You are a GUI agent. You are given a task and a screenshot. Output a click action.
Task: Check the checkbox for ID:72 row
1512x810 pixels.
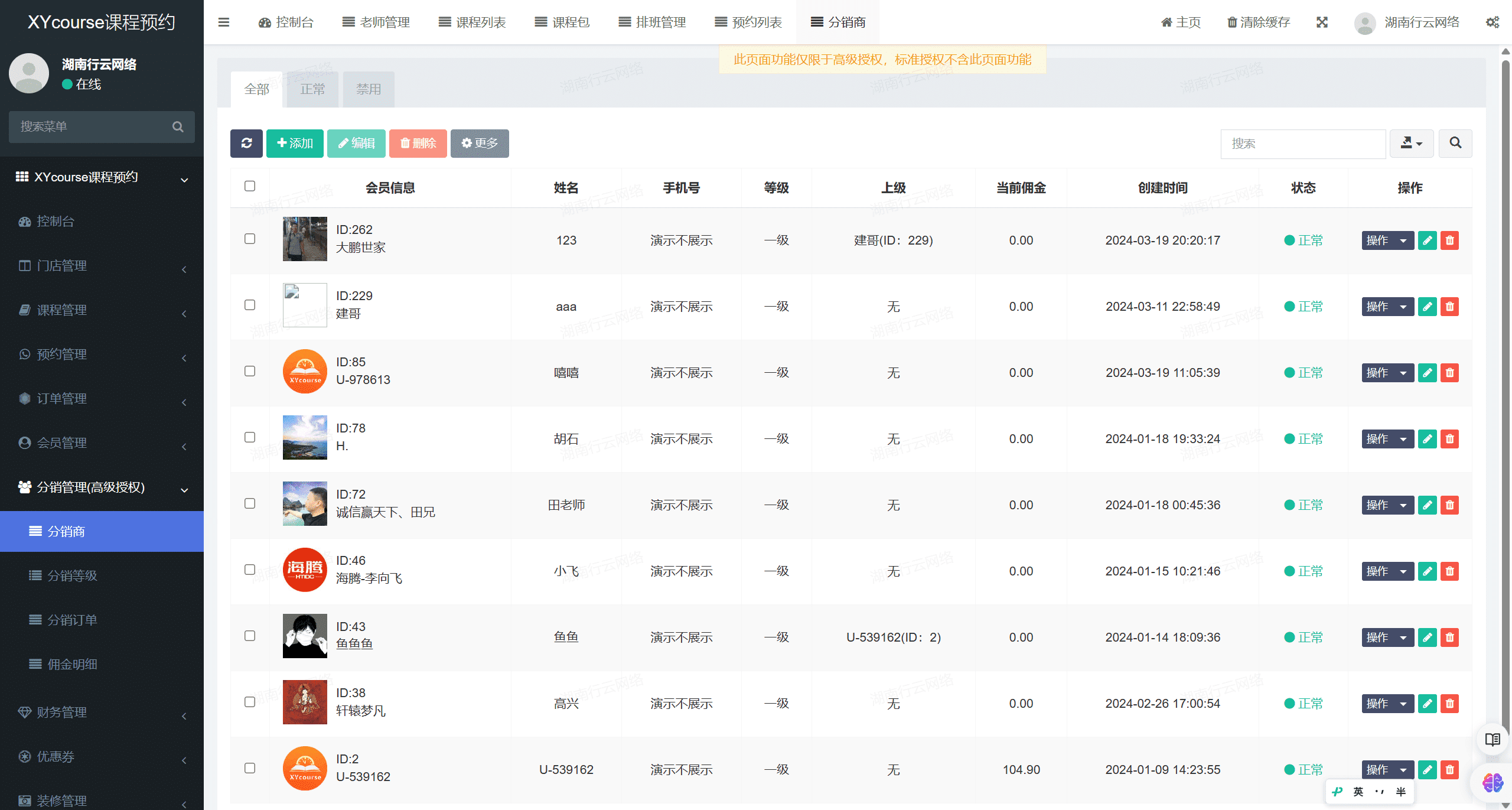tap(250, 503)
